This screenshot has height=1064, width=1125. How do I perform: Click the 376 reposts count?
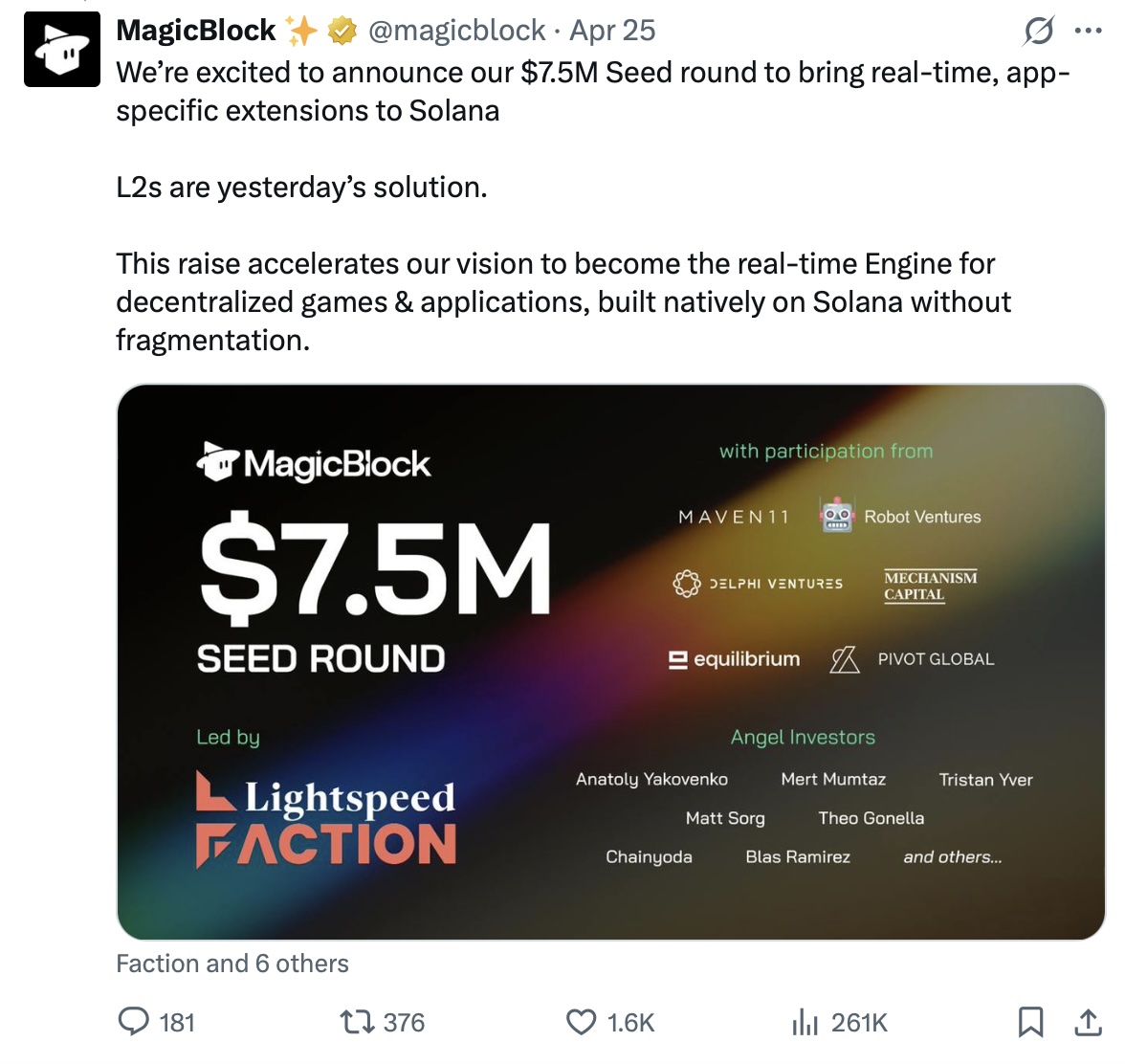(404, 1023)
